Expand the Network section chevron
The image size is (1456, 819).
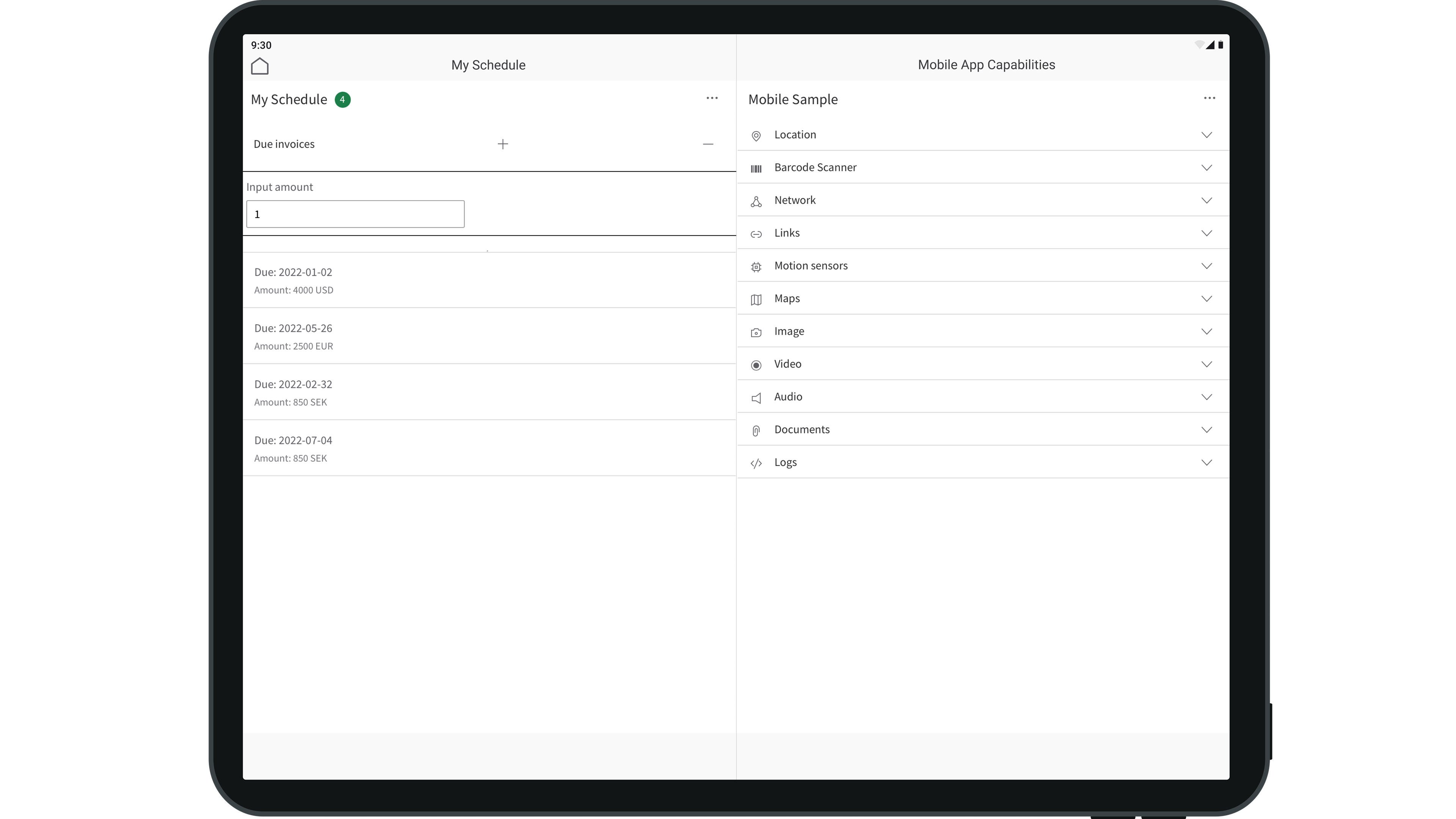point(1207,201)
